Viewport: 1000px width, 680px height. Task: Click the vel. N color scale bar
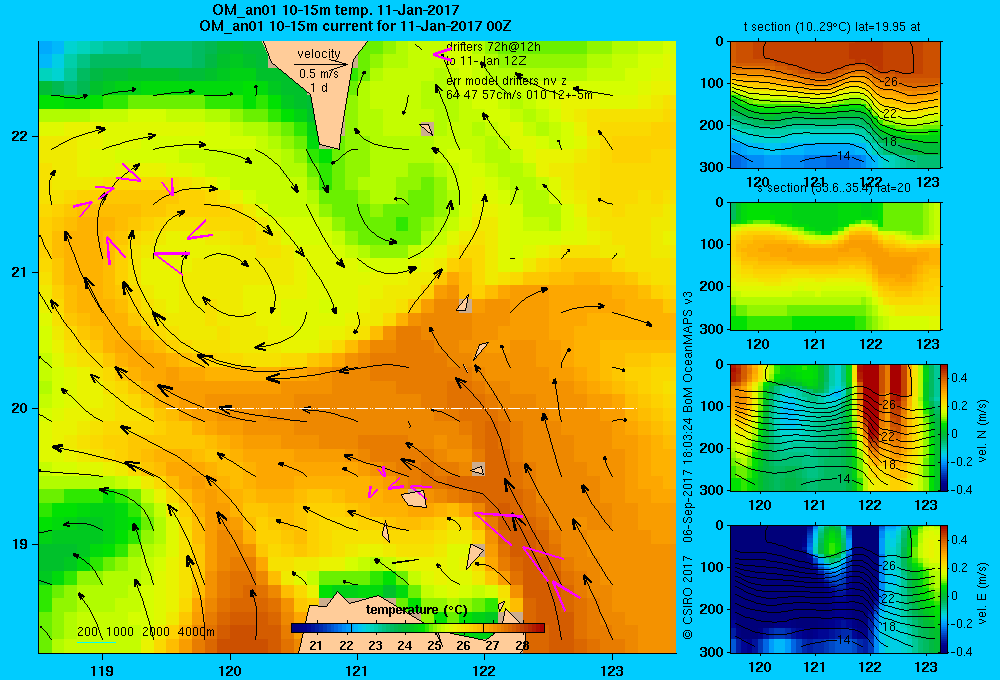point(944,427)
